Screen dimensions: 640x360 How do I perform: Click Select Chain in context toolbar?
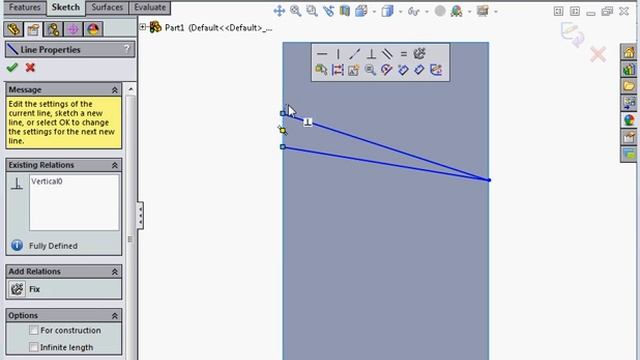pos(321,70)
